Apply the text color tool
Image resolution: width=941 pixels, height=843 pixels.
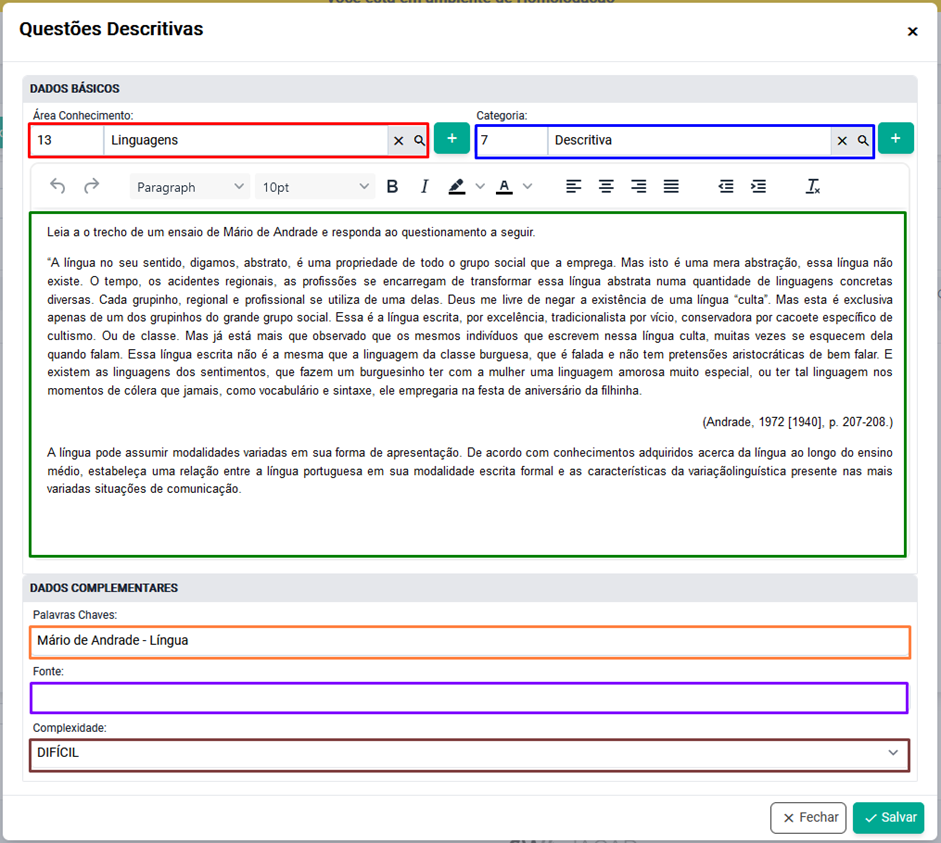504,187
